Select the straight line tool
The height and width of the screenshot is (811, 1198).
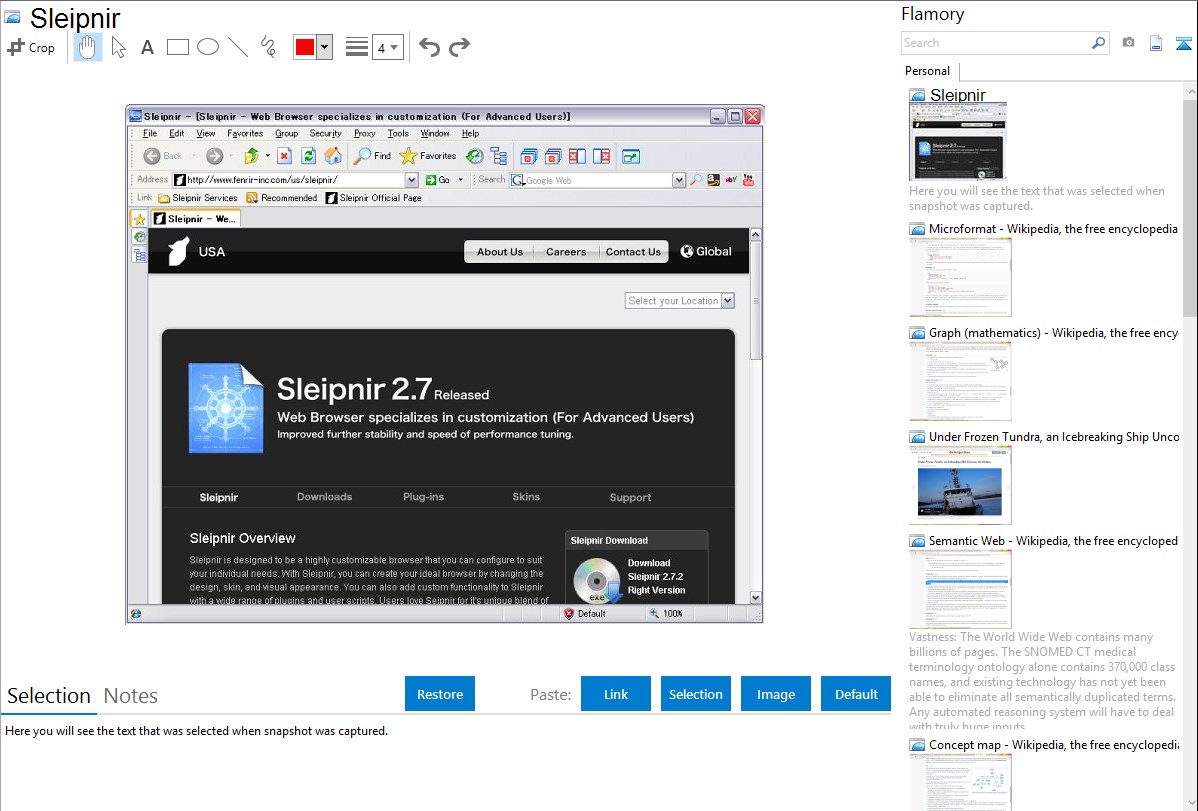point(238,47)
